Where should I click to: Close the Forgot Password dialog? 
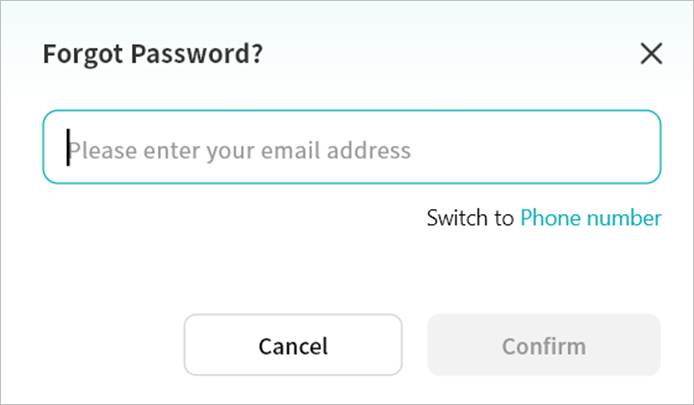(651, 54)
